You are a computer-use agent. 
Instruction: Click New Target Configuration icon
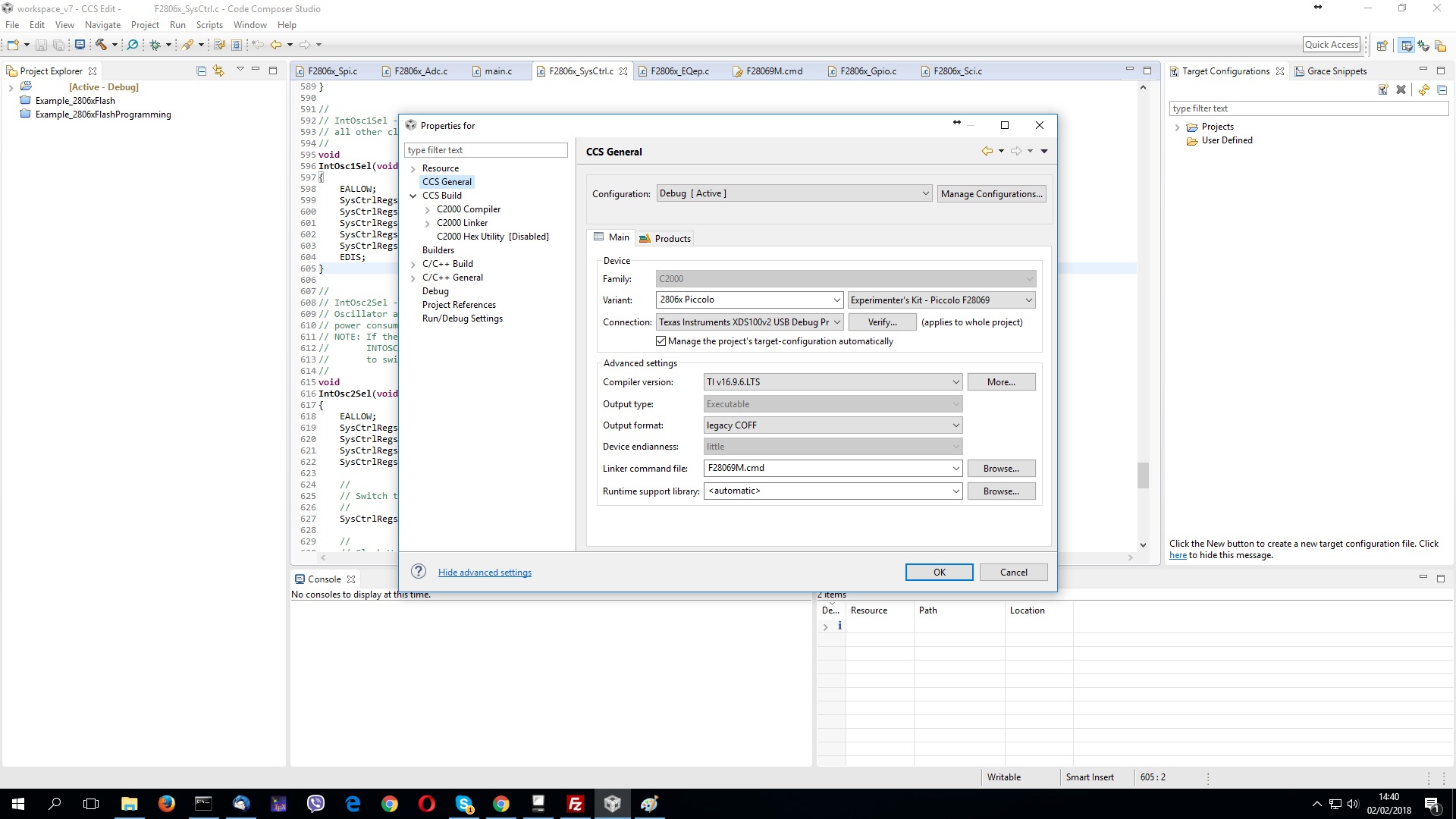1382,89
